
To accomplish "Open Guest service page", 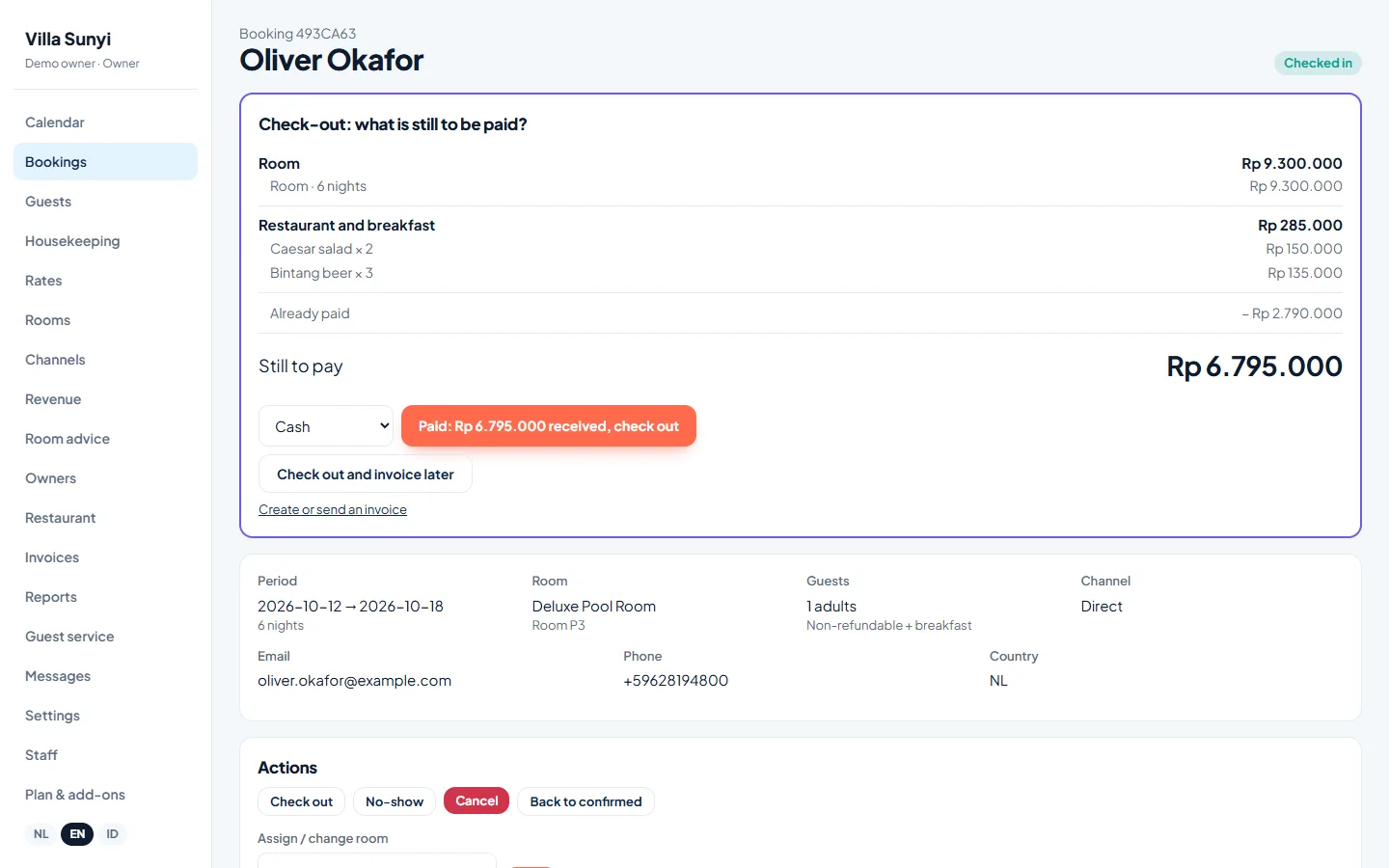I will 105,637.
